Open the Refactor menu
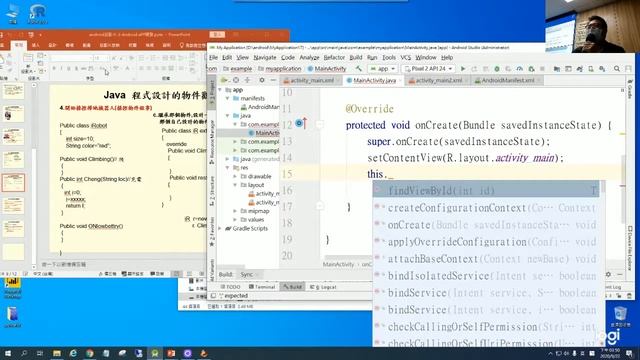 click(334, 58)
